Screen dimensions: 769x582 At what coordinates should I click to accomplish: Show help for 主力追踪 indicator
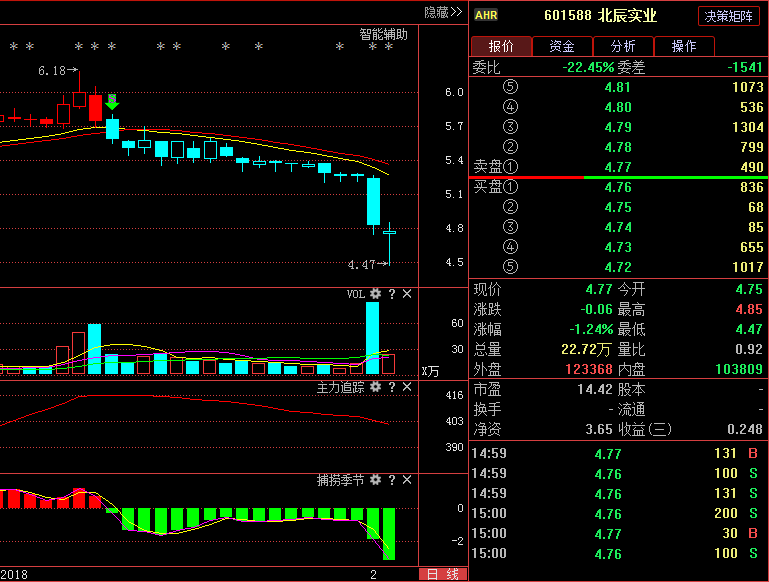click(x=392, y=387)
